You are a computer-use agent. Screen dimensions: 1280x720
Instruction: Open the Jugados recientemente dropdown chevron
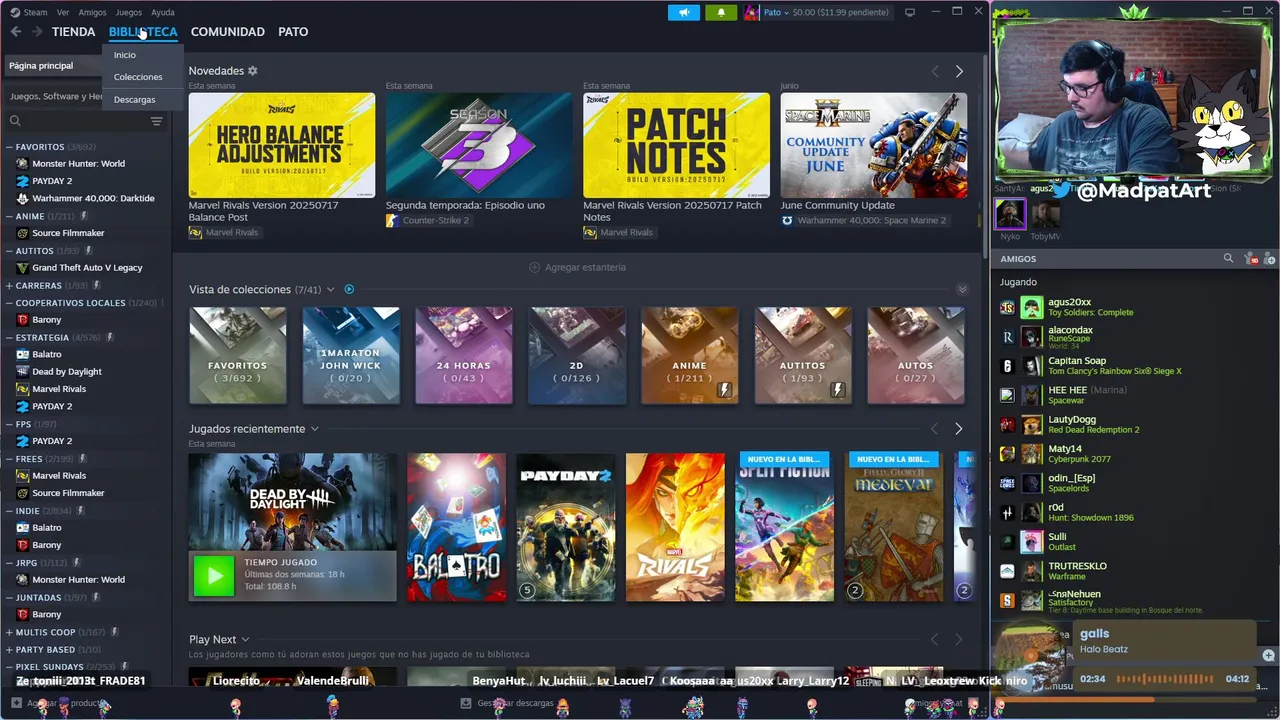point(314,429)
